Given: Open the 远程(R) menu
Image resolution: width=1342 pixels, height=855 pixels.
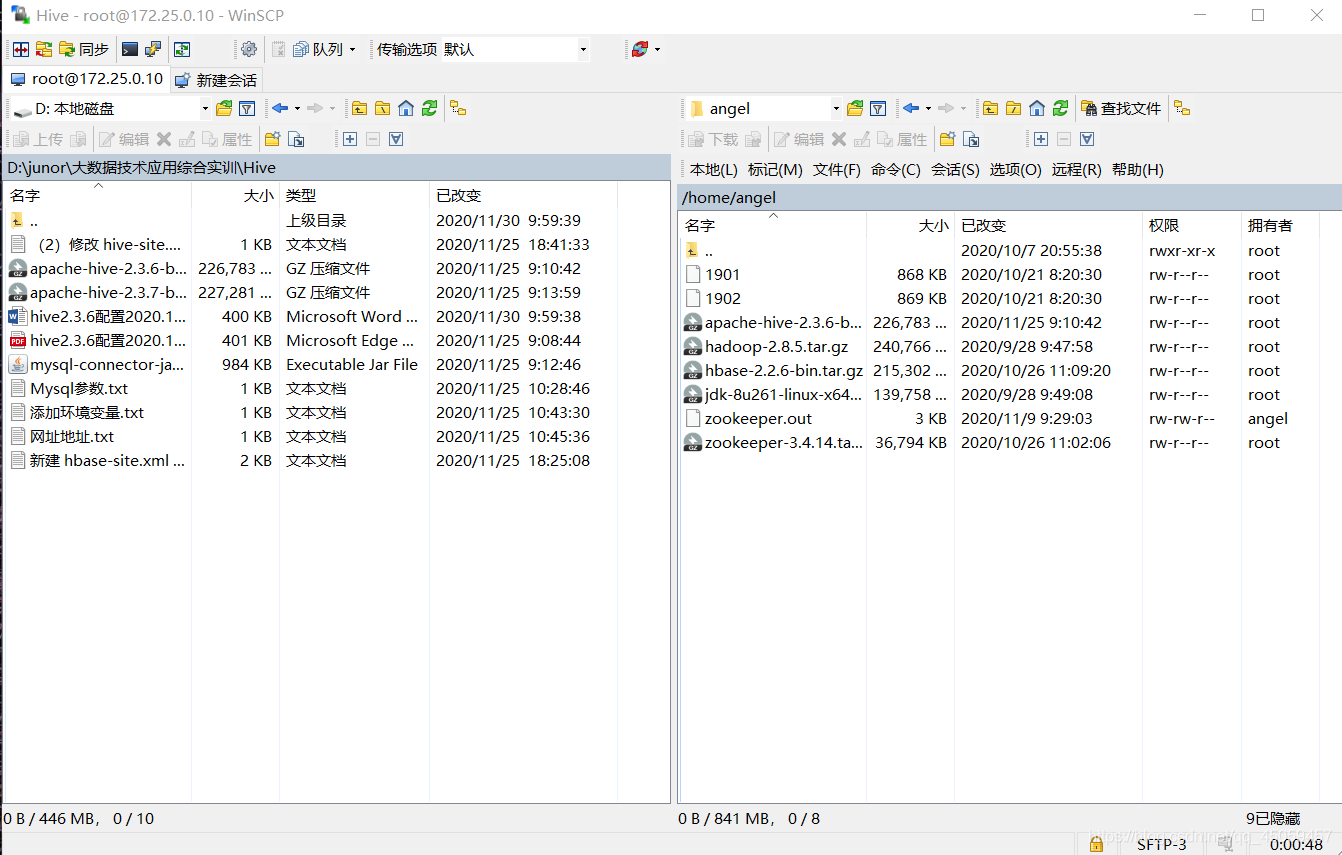Looking at the screenshot, I should point(1076,170).
